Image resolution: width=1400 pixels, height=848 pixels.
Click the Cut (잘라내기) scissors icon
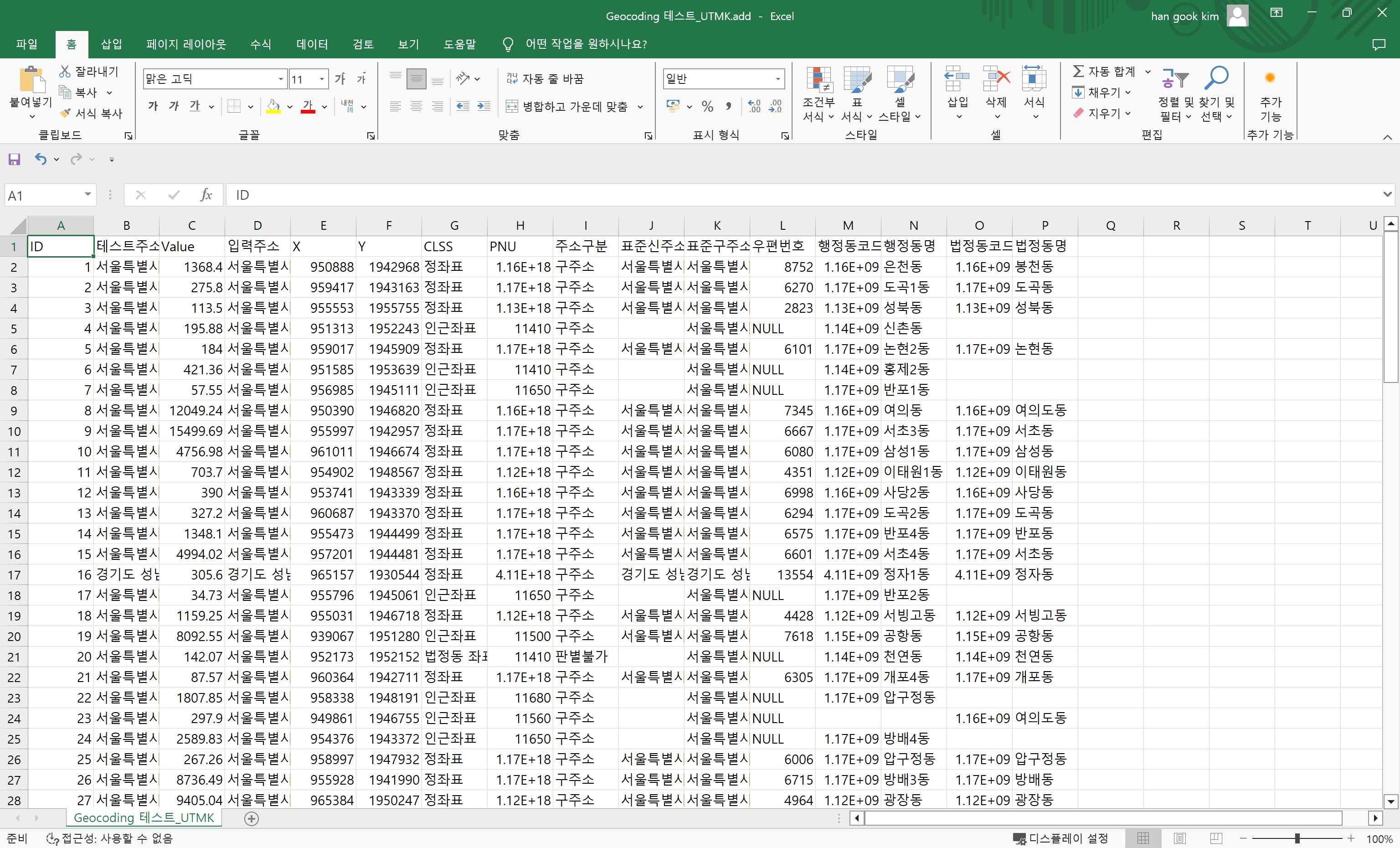click(x=65, y=72)
